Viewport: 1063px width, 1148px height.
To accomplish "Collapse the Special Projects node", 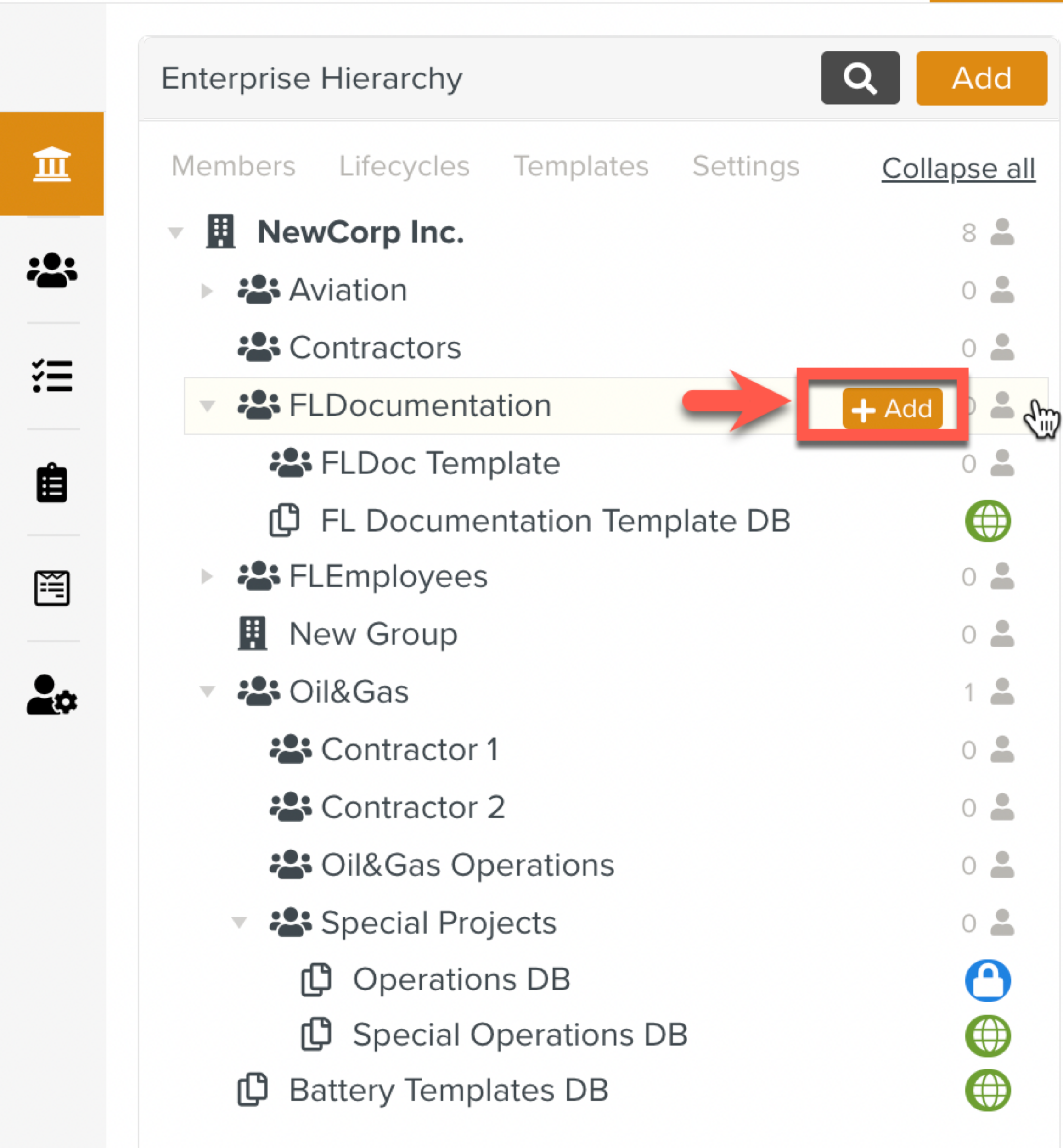I will coord(239,923).
